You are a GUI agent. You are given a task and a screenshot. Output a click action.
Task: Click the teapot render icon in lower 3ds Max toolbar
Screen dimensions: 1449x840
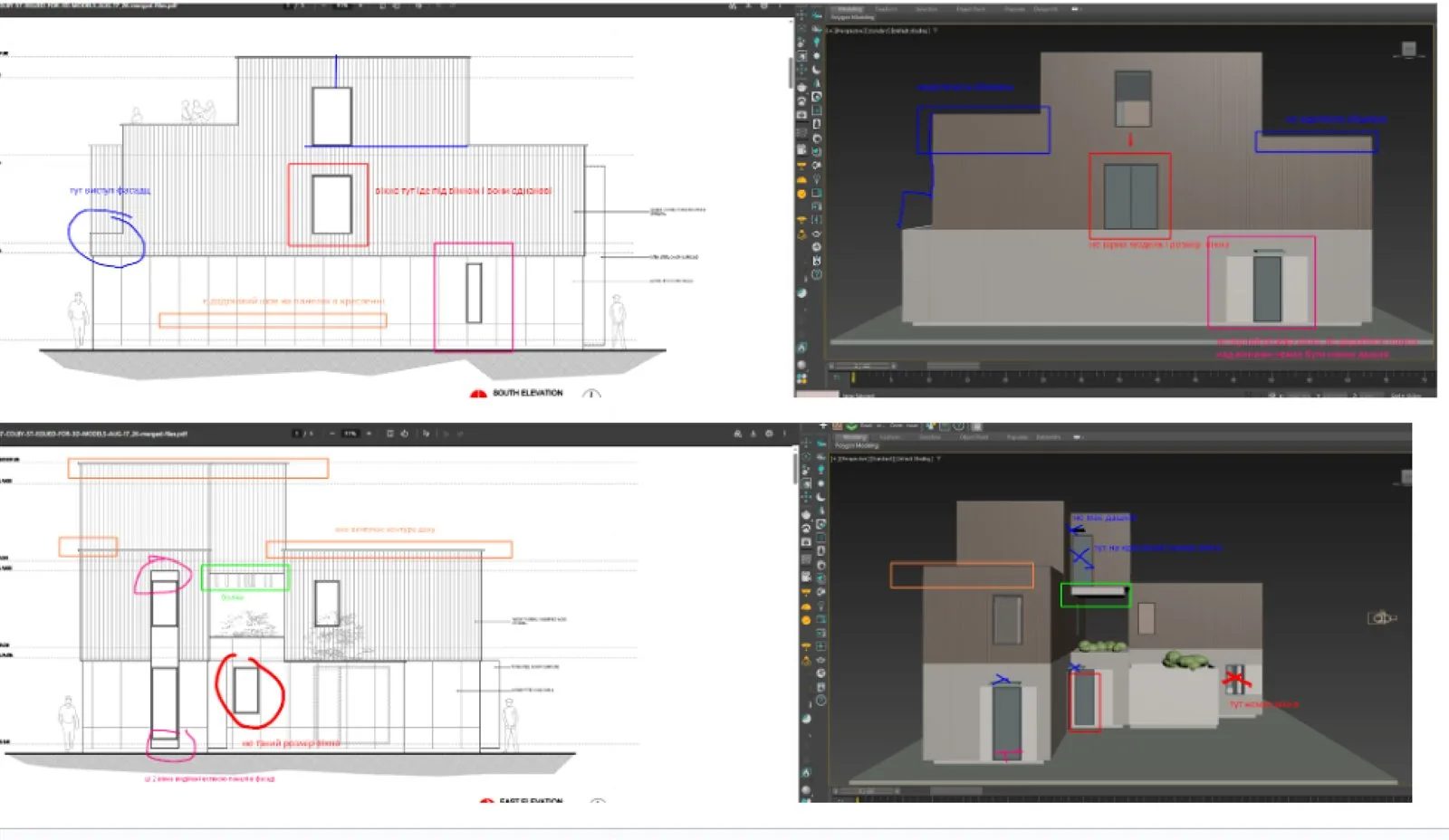tap(806, 515)
